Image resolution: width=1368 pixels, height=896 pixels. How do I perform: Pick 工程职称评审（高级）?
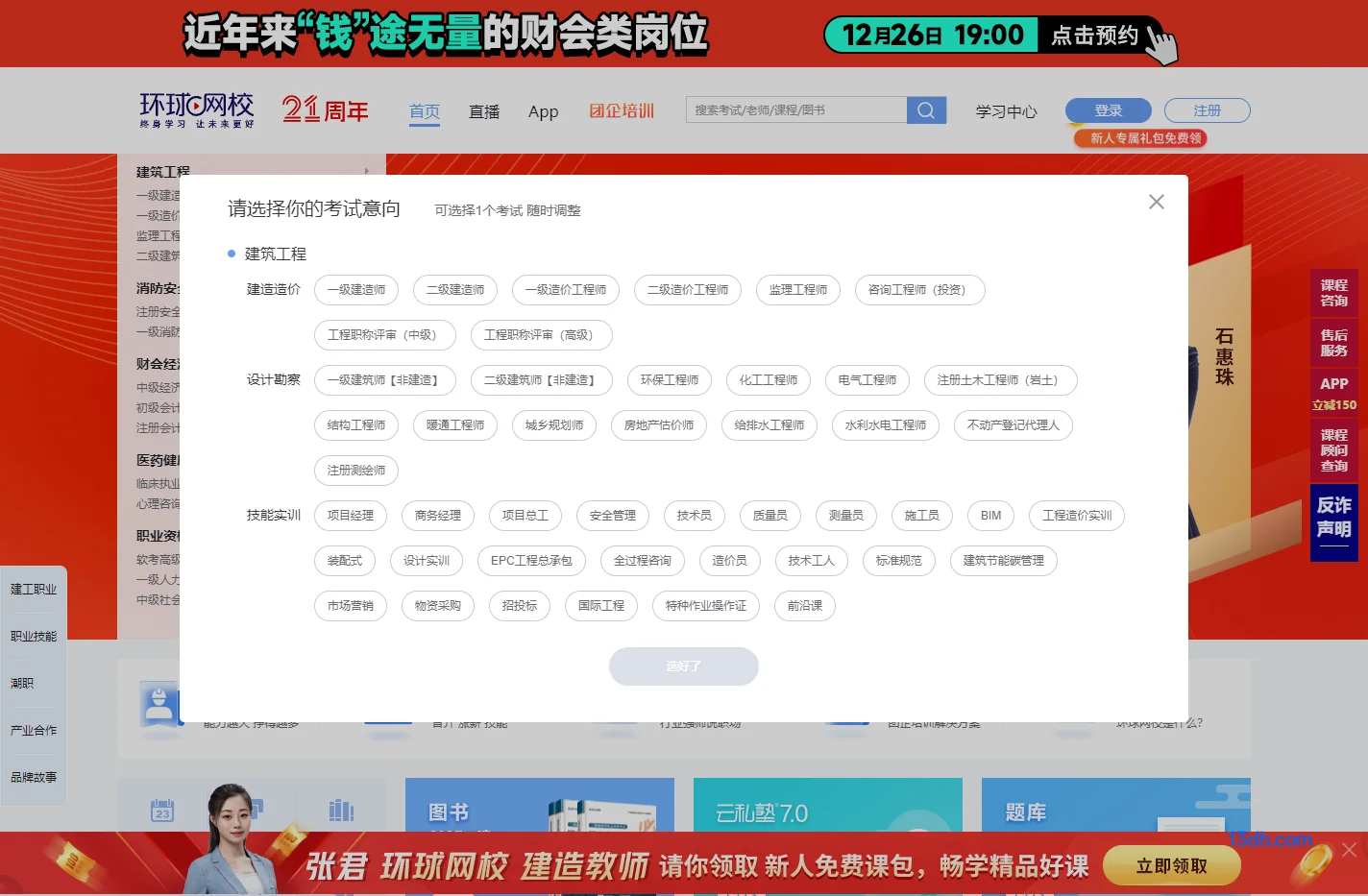[542, 335]
